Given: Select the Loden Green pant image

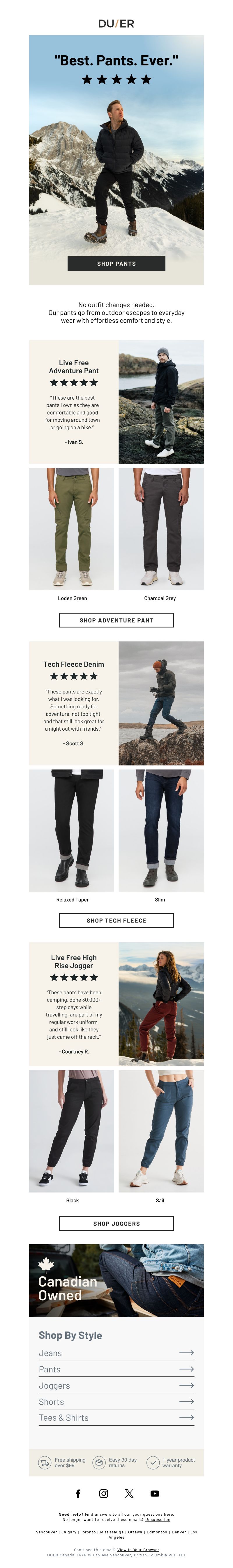Looking at the screenshot, I should point(72,529).
